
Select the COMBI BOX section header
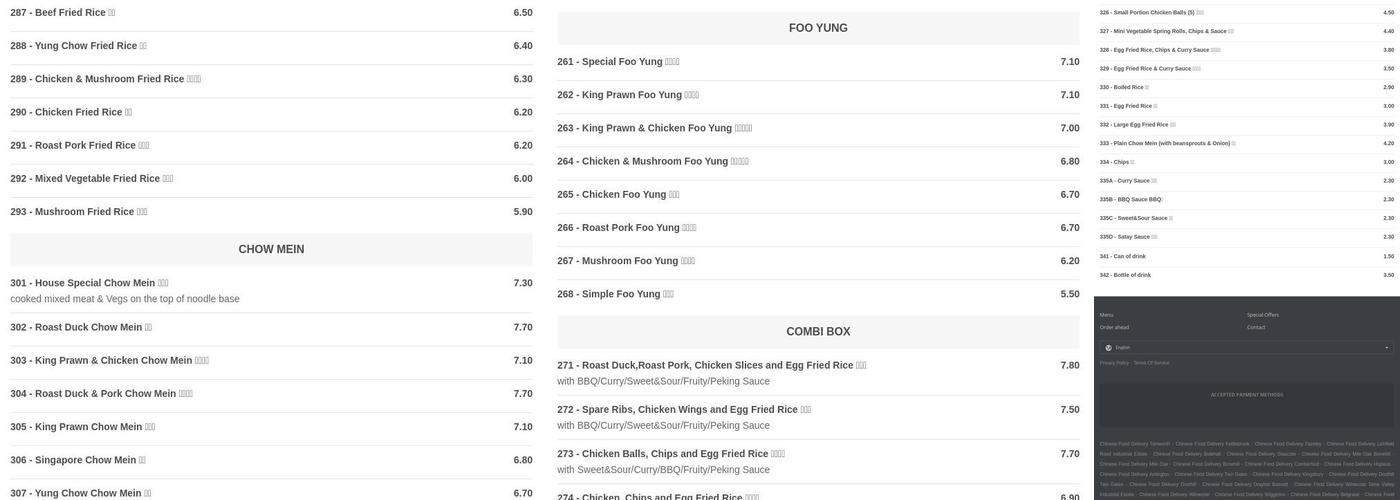[x=818, y=331]
